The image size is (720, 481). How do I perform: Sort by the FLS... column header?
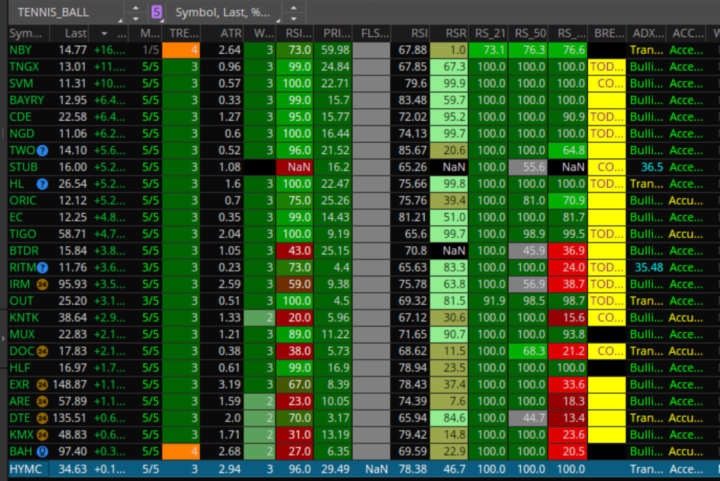tap(371, 34)
